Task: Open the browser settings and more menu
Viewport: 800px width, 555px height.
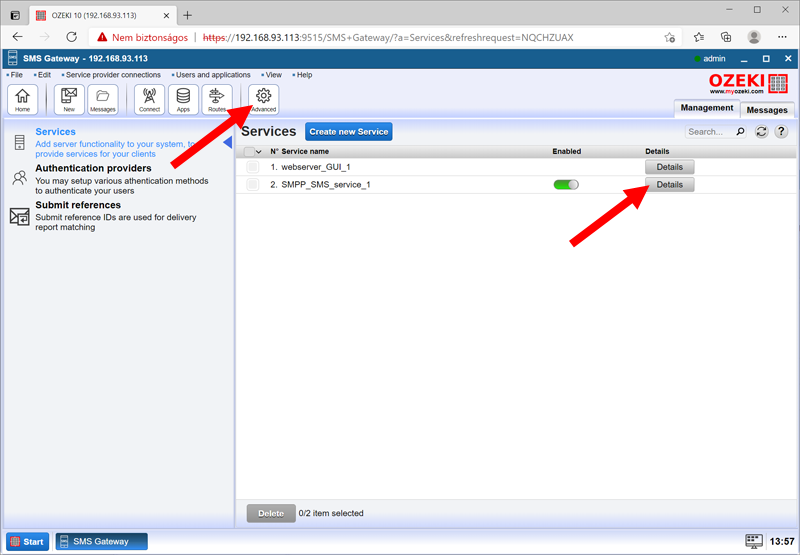Action: [782, 37]
